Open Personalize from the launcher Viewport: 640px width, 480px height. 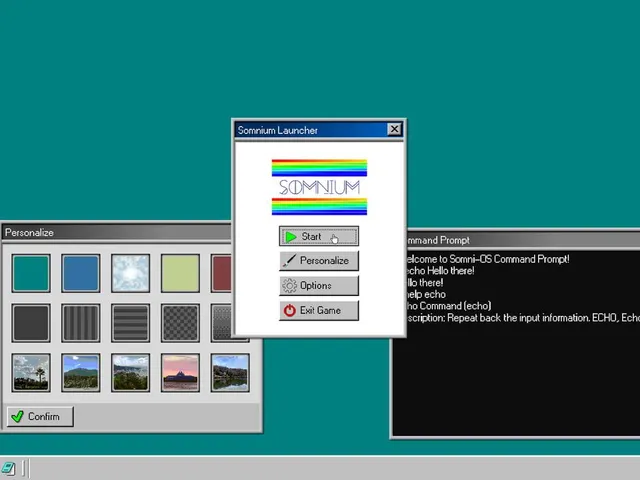[x=319, y=261]
